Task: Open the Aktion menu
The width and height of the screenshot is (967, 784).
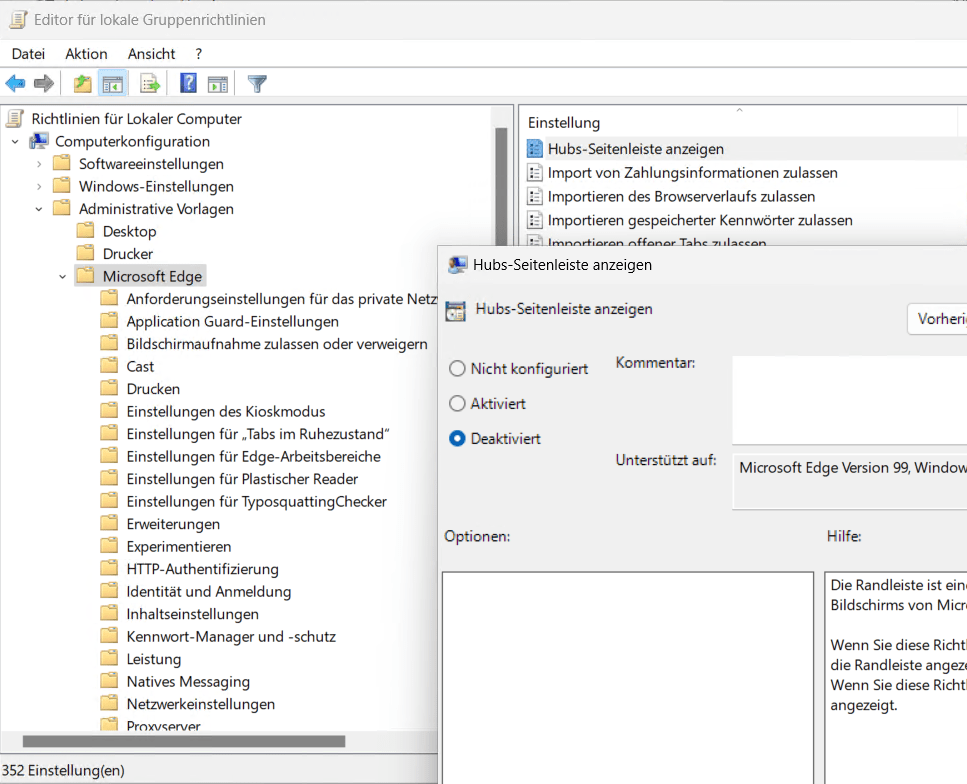Action: point(86,54)
